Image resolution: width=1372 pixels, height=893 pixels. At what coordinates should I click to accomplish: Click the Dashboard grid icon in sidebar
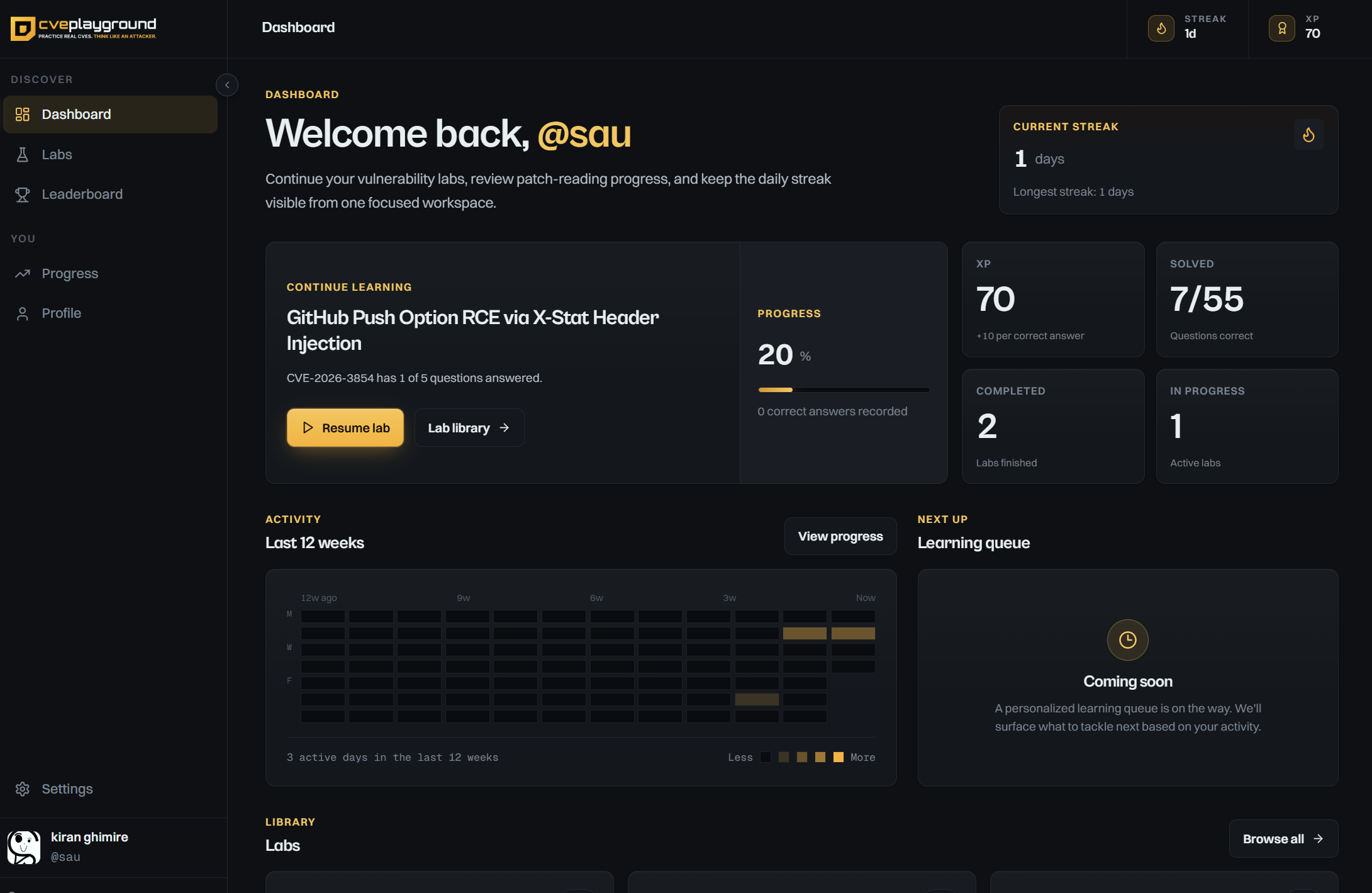click(x=23, y=115)
